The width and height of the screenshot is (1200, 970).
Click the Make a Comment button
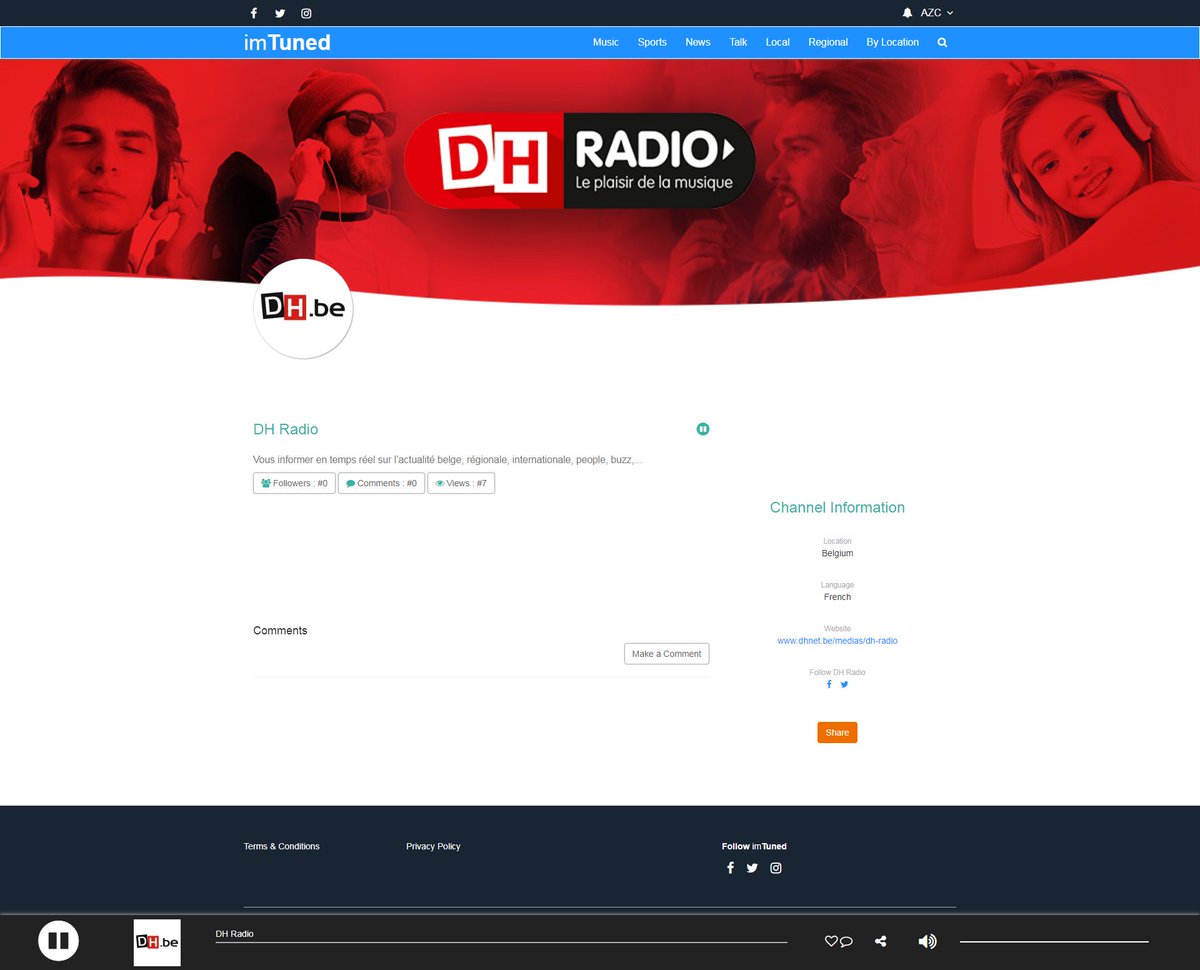(667, 654)
